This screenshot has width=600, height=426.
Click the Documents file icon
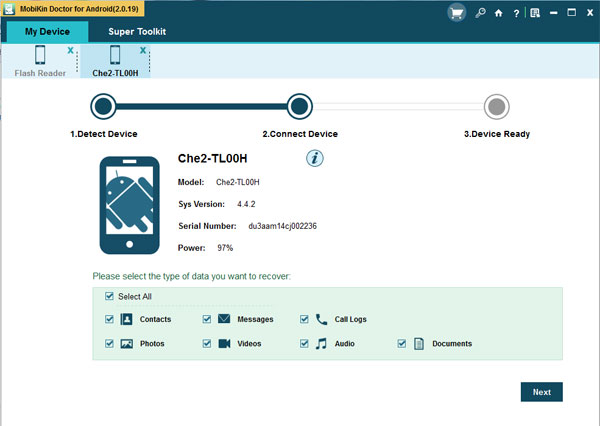coord(419,344)
